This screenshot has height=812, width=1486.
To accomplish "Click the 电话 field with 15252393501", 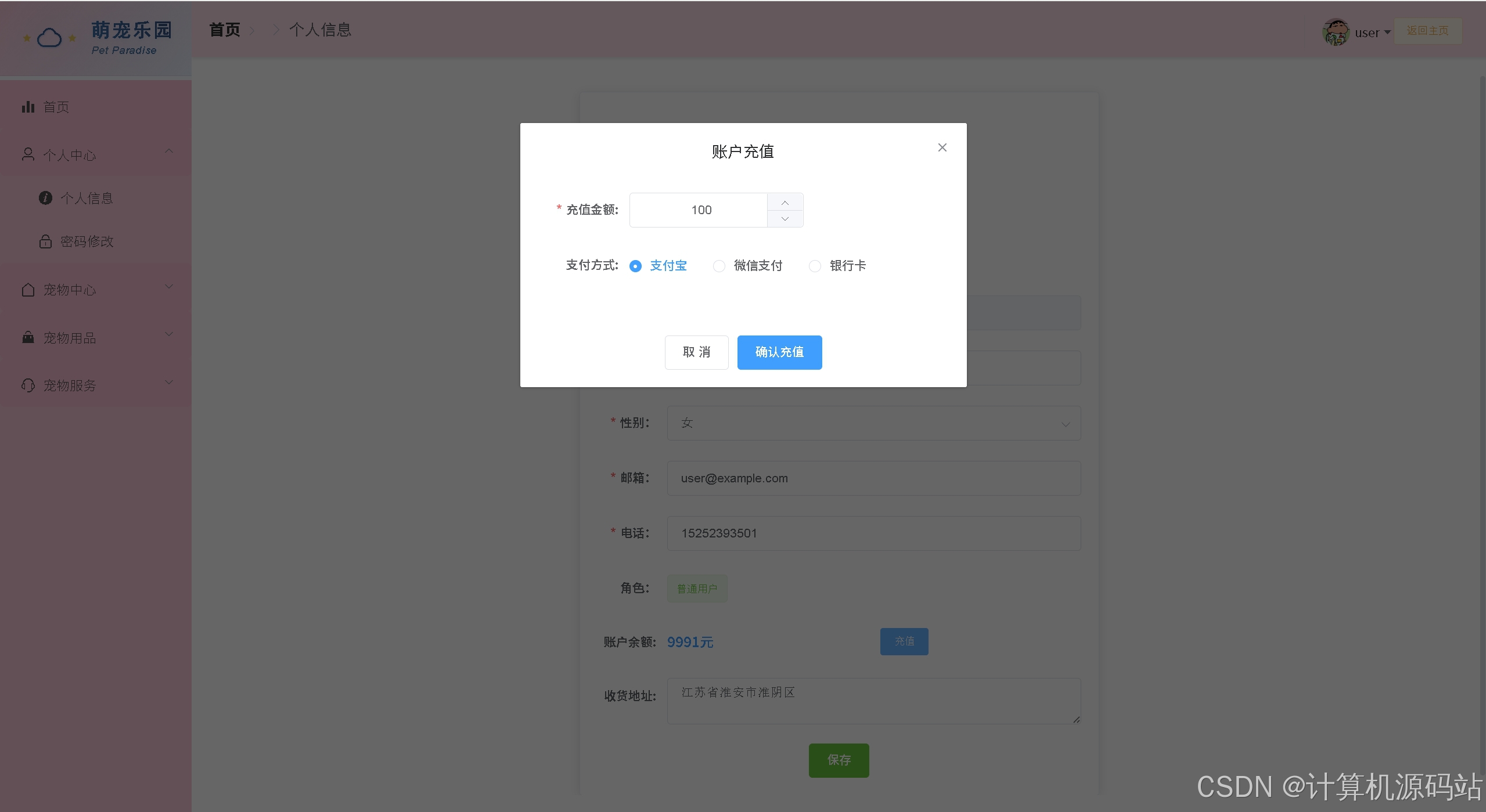I will (x=873, y=533).
